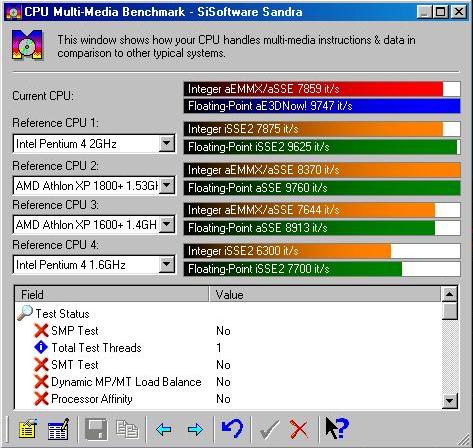Click the Integer iSSE2 7875 it/s bar
Screen dimensions: 473x448
[x=322, y=129]
